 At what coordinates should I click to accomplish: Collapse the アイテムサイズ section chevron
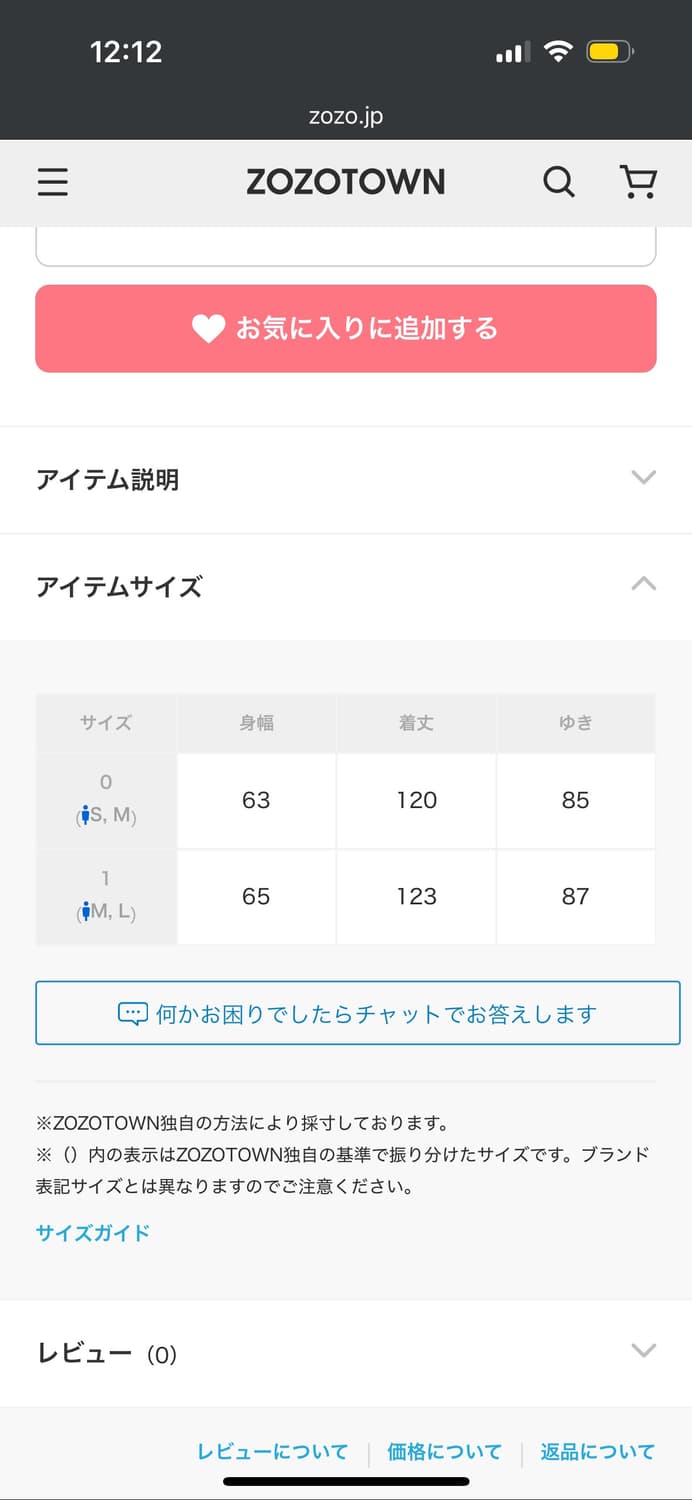[644, 584]
